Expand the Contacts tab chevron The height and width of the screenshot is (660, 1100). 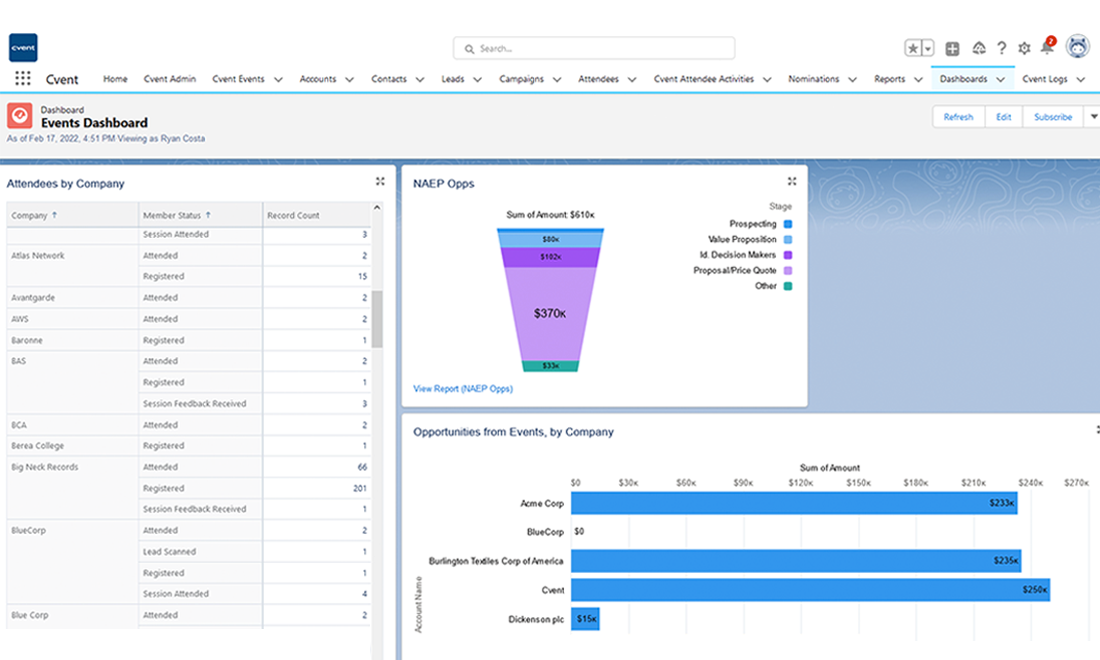click(x=420, y=80)
